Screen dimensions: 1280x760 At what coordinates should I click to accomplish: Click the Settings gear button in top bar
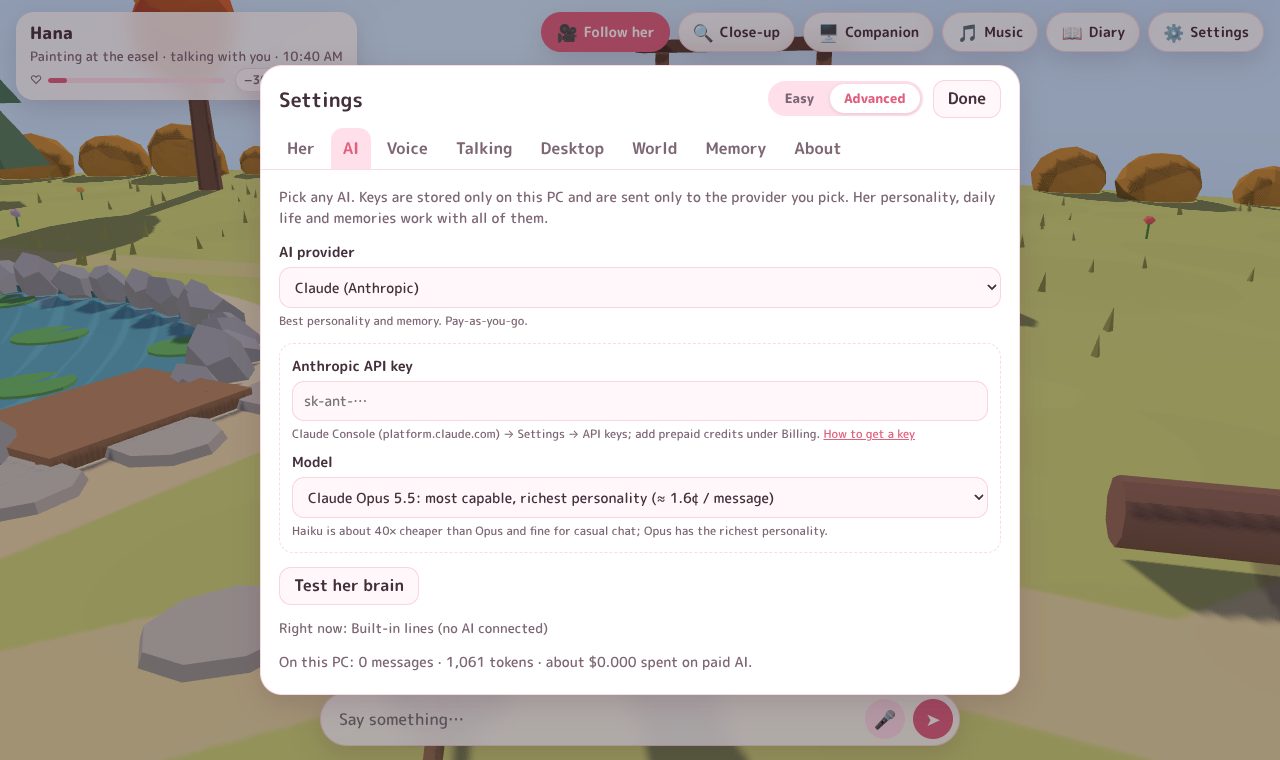point(1206,32)
